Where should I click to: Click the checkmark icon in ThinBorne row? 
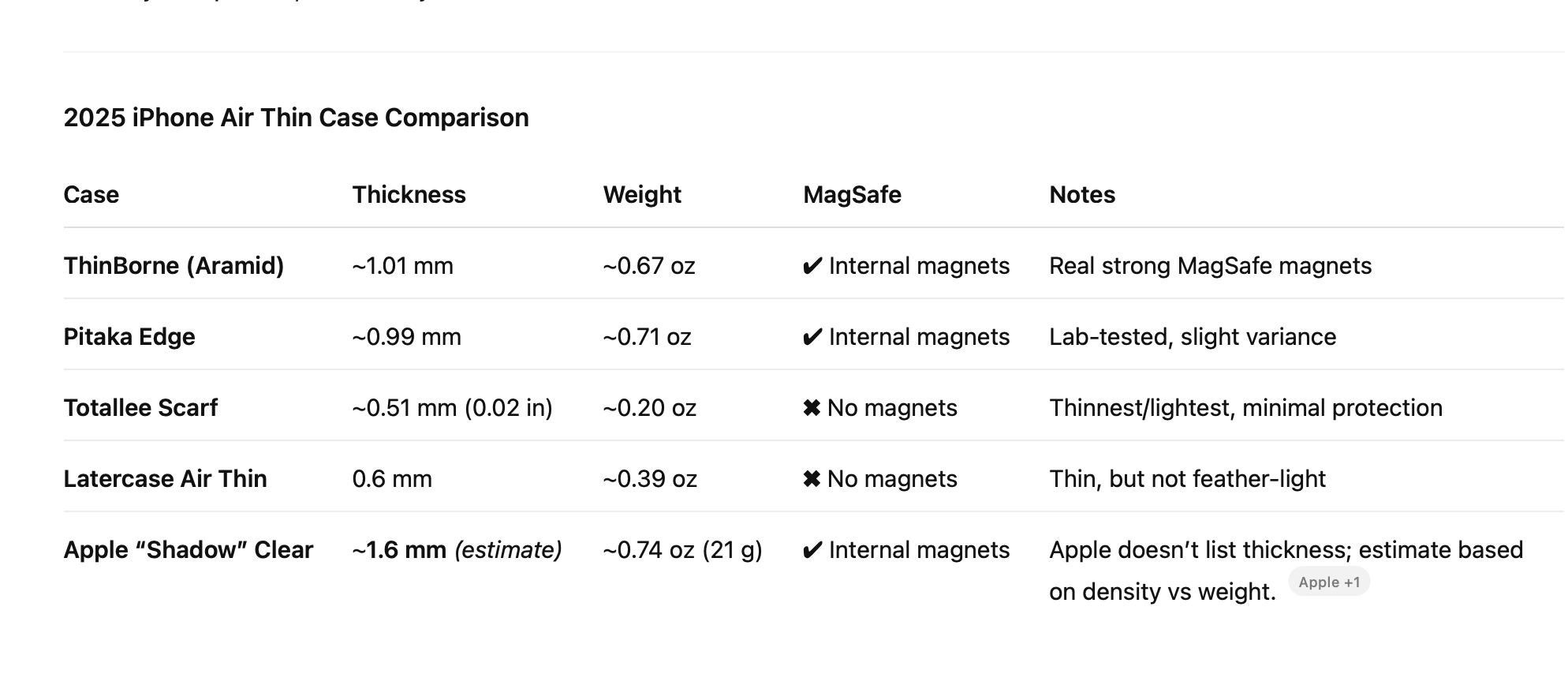tap(812, 267)
